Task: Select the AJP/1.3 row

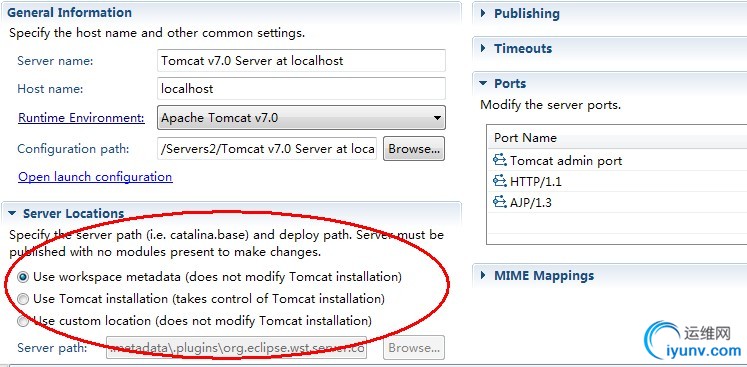Action: tap(618, 202)
